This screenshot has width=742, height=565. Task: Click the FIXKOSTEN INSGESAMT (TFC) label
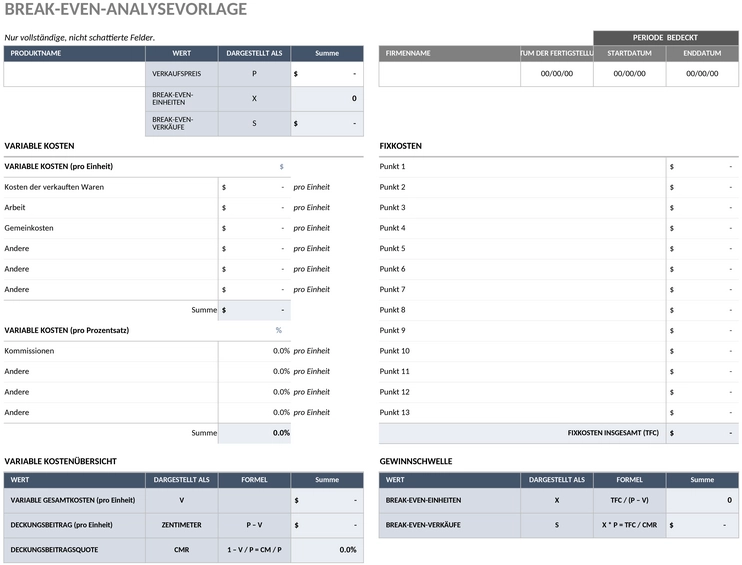[x=613, y=433]
